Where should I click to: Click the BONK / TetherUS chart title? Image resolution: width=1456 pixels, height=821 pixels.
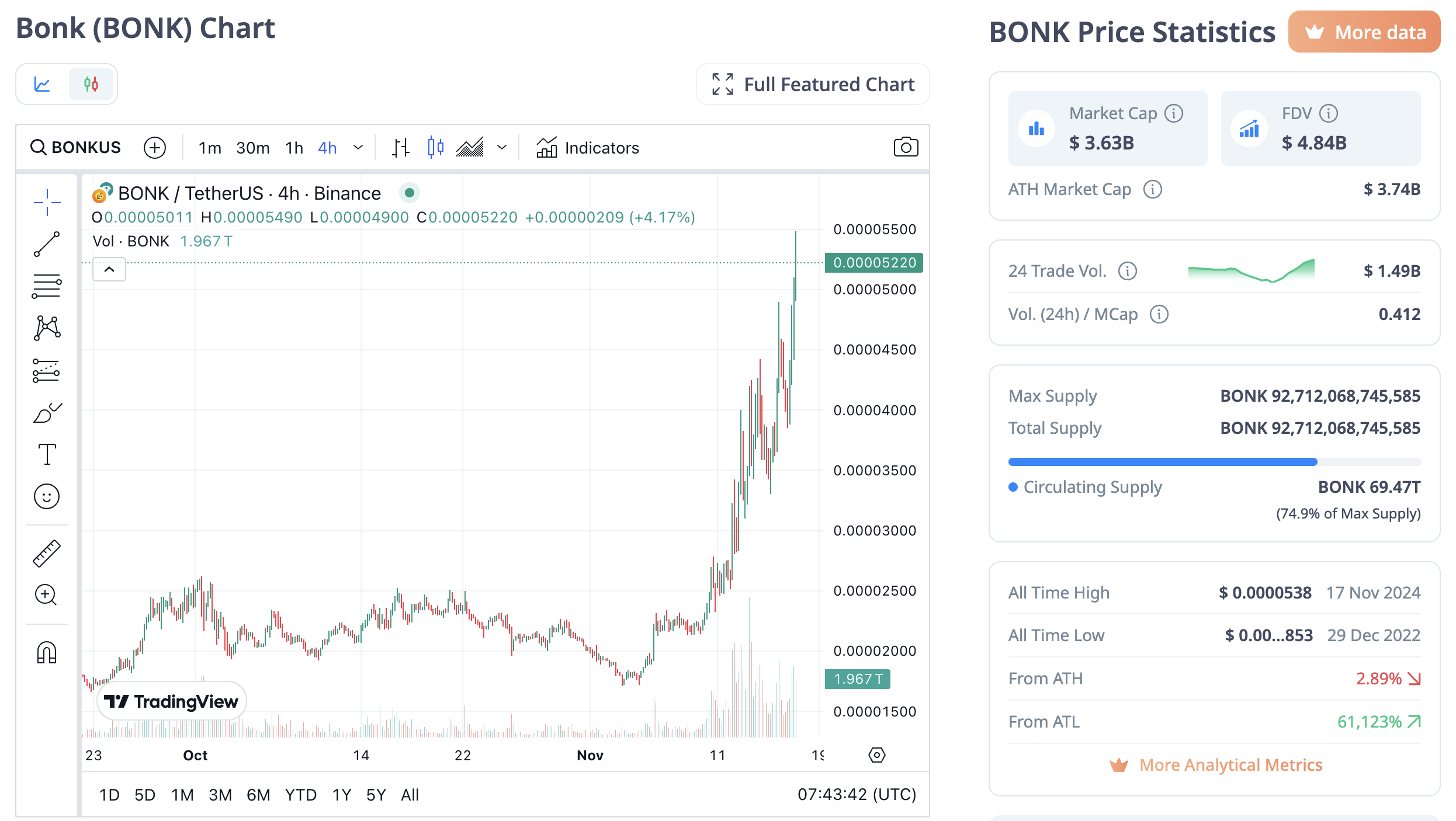249,193
